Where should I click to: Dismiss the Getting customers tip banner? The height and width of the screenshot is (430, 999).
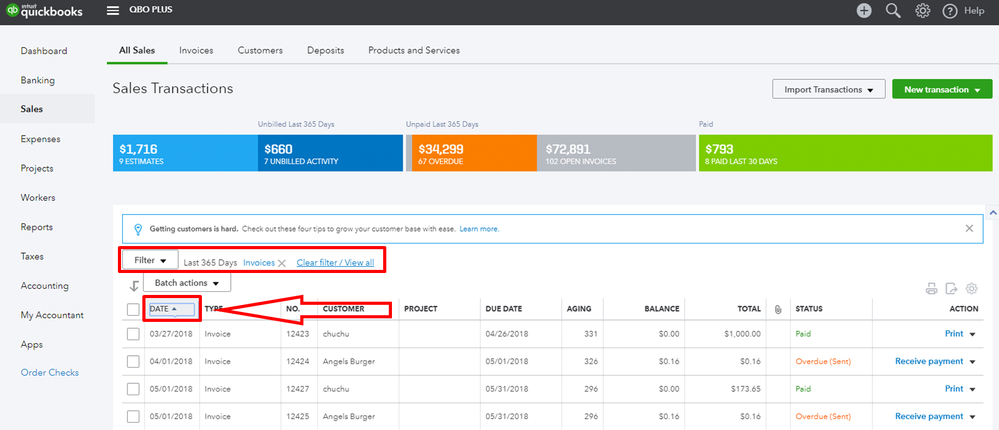pyautogui.click(x=969, y=228)
